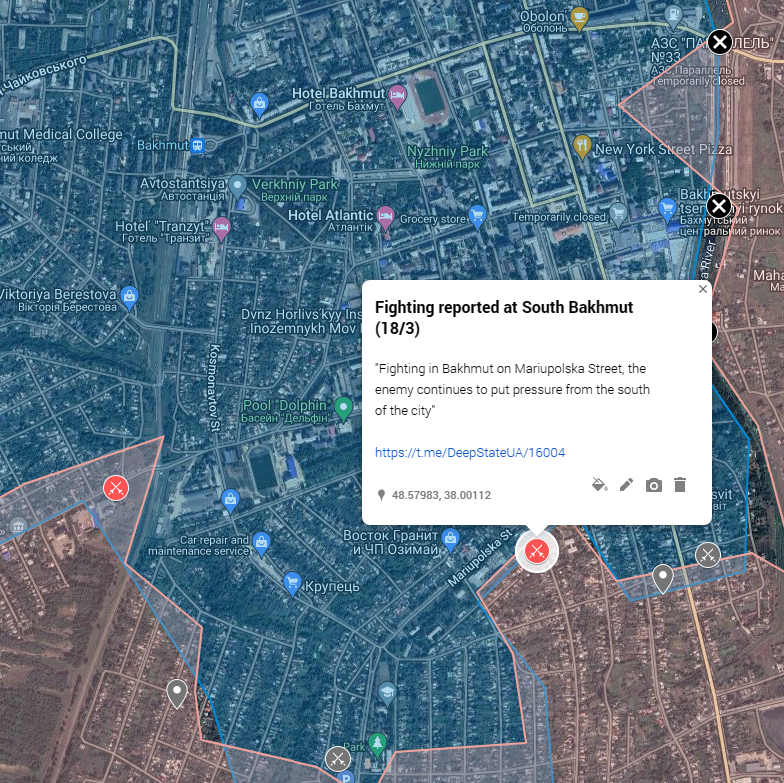This screenshot has width=784, height=783.
Task: Close the Fighting reported info popup
Action: click(702, 289)
